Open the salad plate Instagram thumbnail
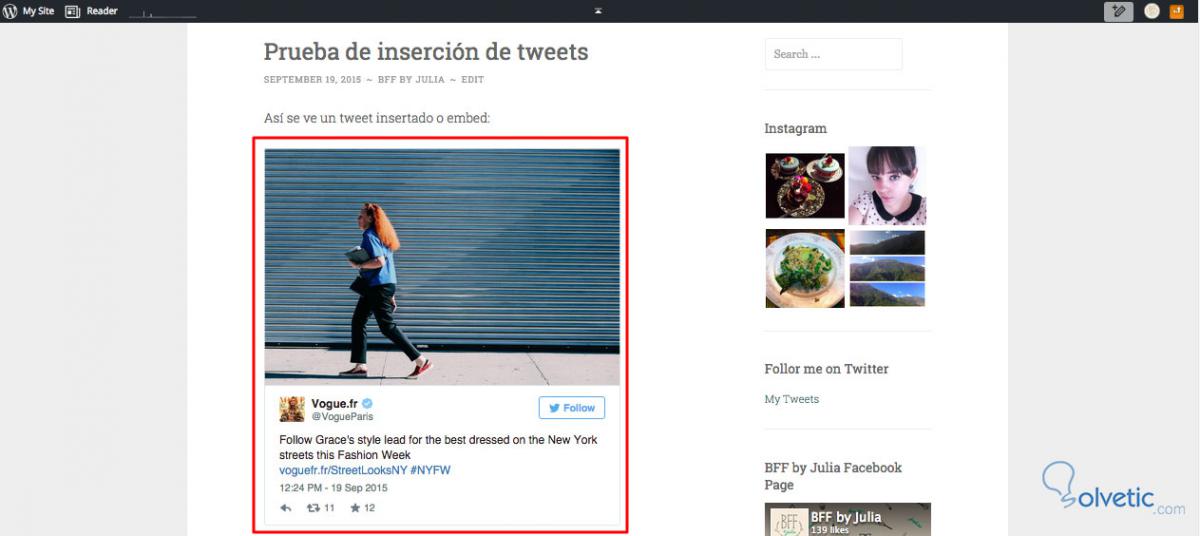This screenshot has height=536, width=1200. pos(805,268)
